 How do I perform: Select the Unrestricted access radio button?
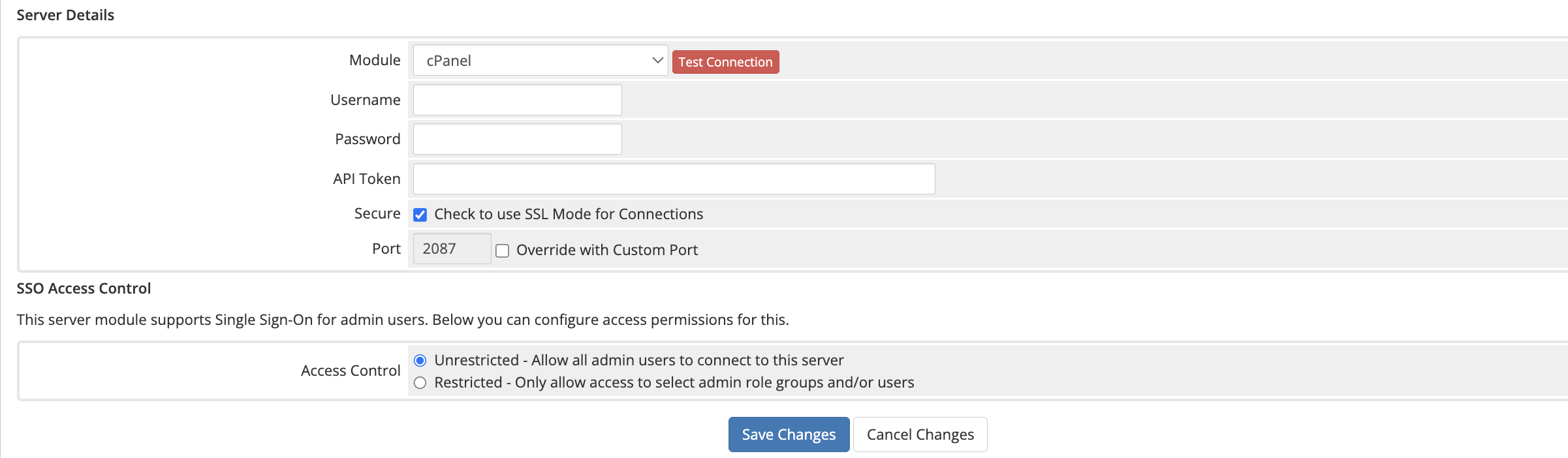420,361
